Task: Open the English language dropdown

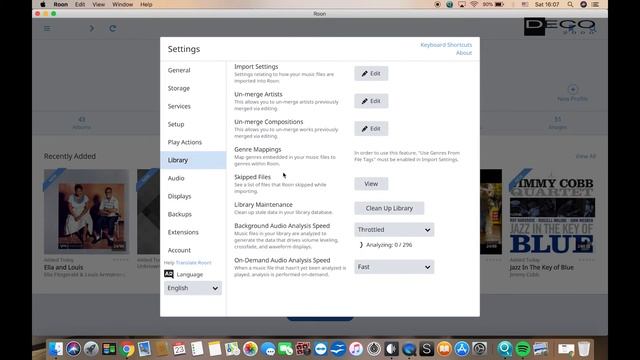Action: [x=193, y=288]
